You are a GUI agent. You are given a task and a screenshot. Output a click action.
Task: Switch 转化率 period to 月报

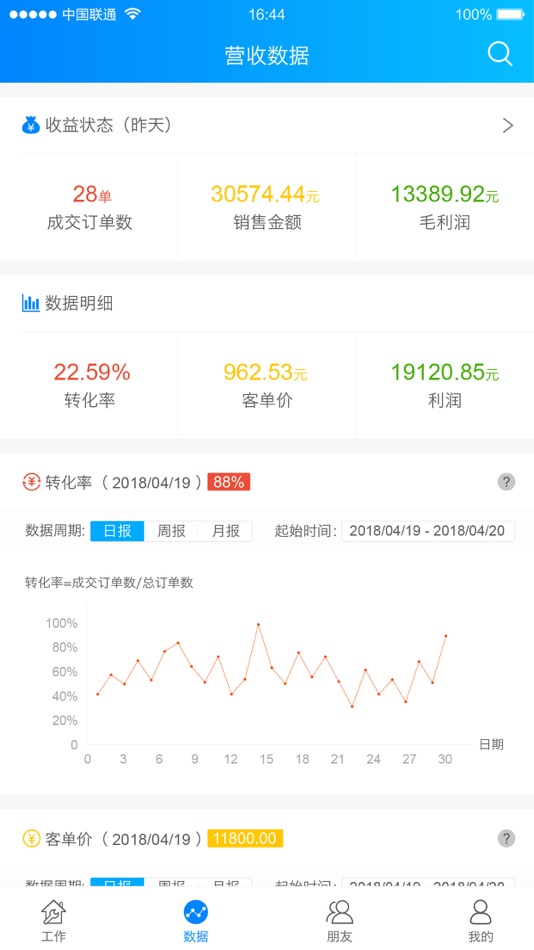click(225, 531)
